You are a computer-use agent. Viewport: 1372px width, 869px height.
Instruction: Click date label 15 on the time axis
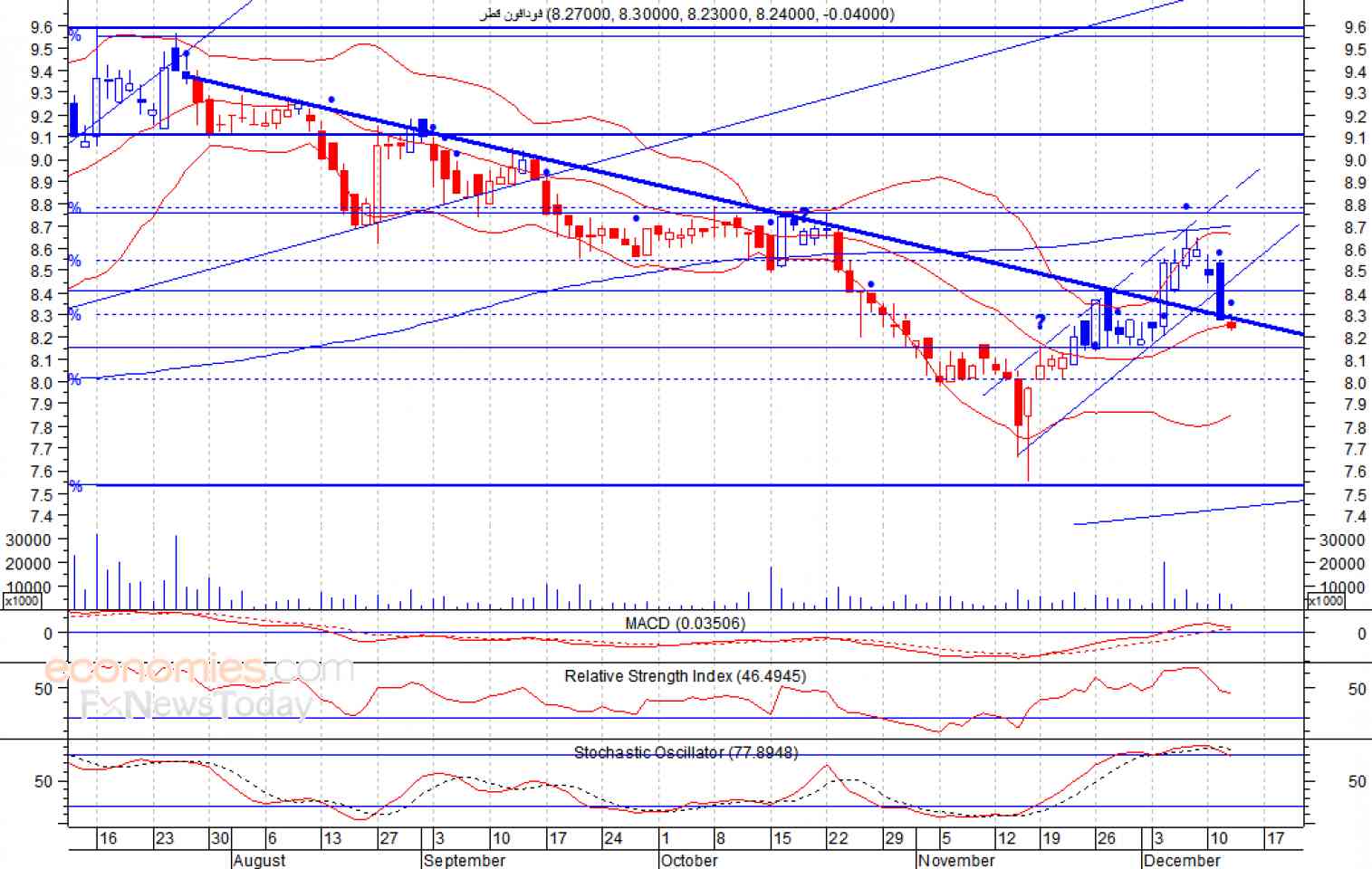click(782, 839)
